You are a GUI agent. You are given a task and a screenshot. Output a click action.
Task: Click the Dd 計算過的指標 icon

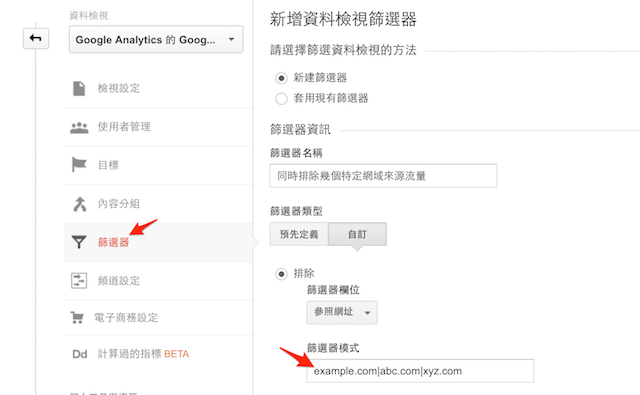tap(80, 354)
